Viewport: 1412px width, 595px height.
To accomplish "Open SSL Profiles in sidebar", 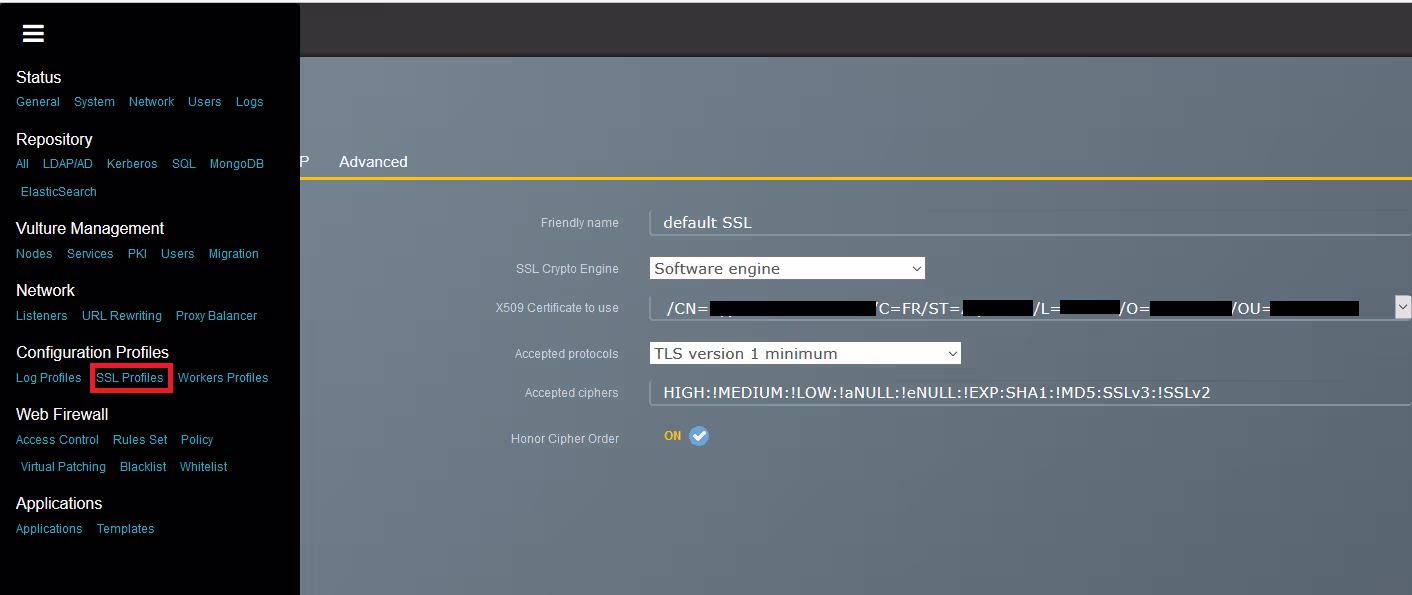I will (x=130, y=378).
